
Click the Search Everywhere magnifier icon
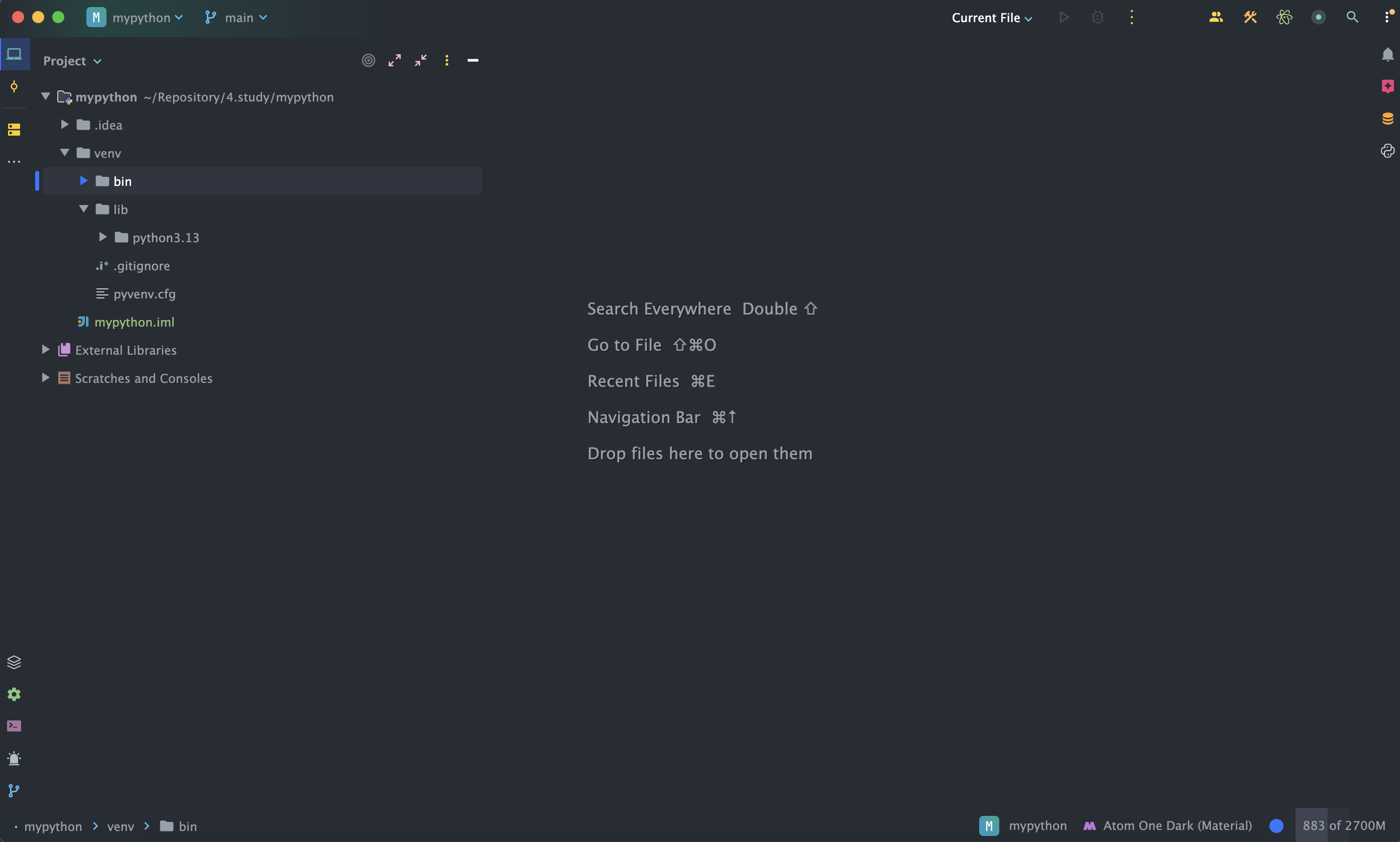tap(1352, 18)
